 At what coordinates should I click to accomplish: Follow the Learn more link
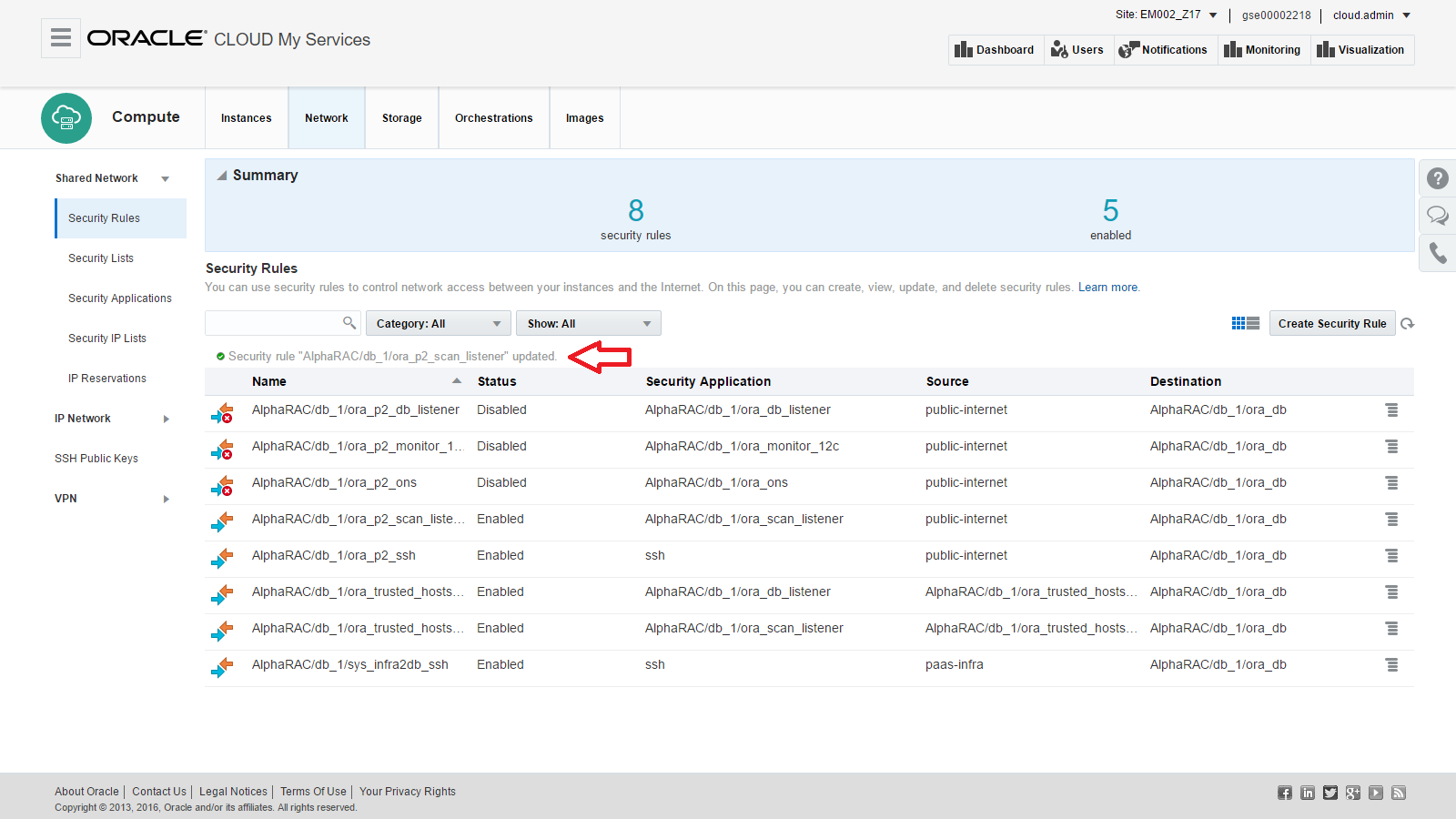(1108, 288)
